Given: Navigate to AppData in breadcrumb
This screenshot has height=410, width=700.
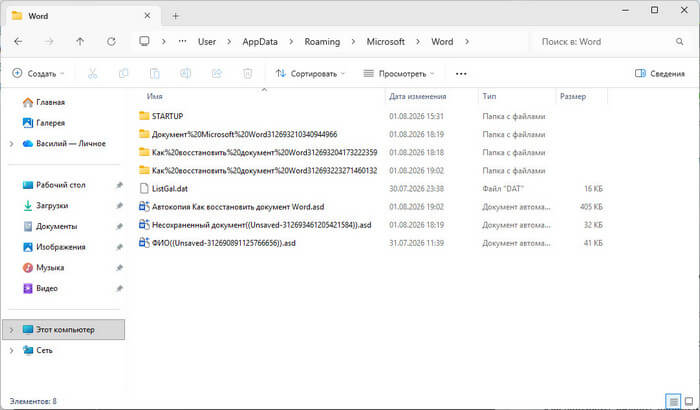Looking at the screenshot, I should tap(260, 42).
